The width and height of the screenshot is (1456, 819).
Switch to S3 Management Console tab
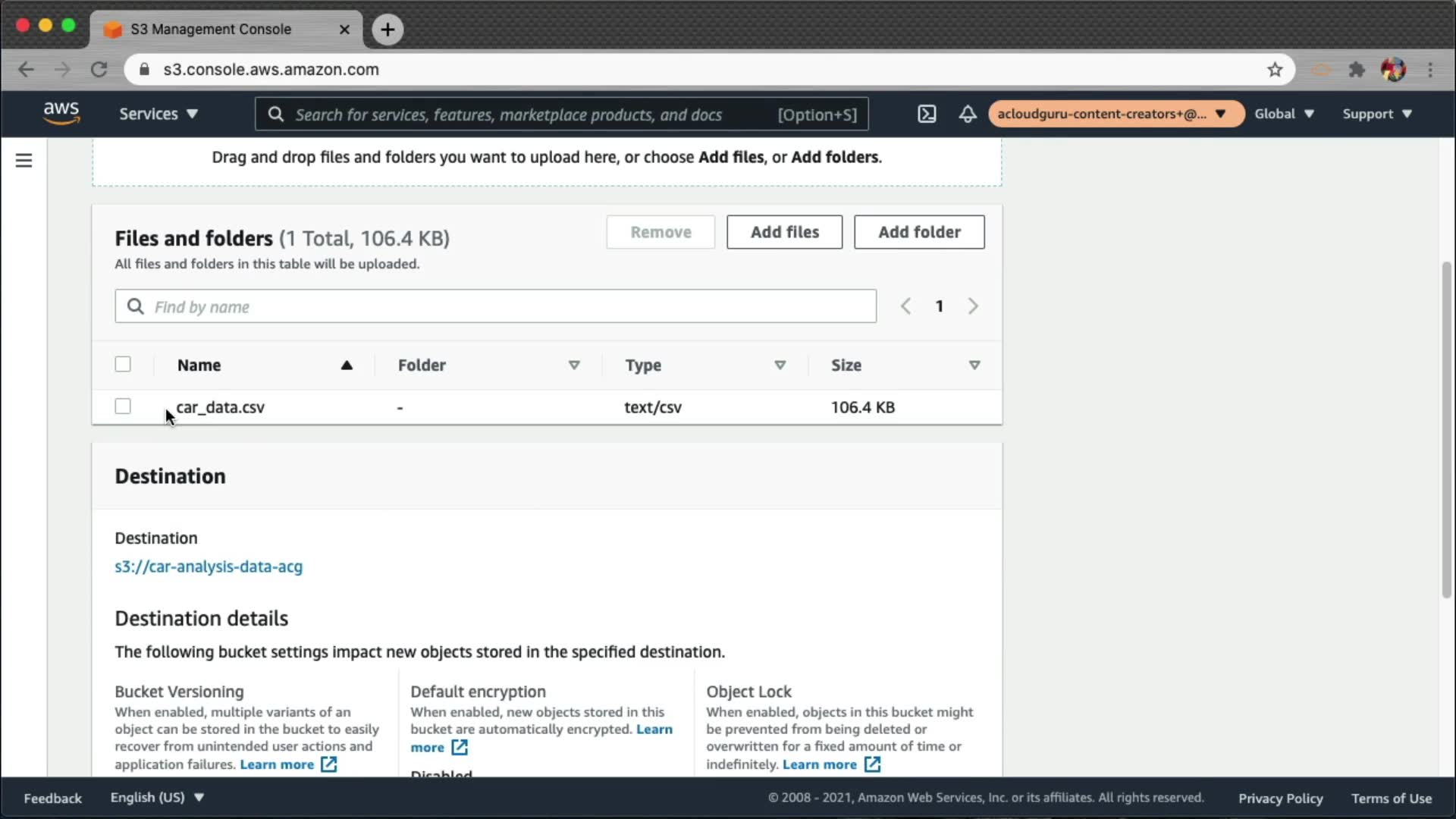(x=212, y=30)
